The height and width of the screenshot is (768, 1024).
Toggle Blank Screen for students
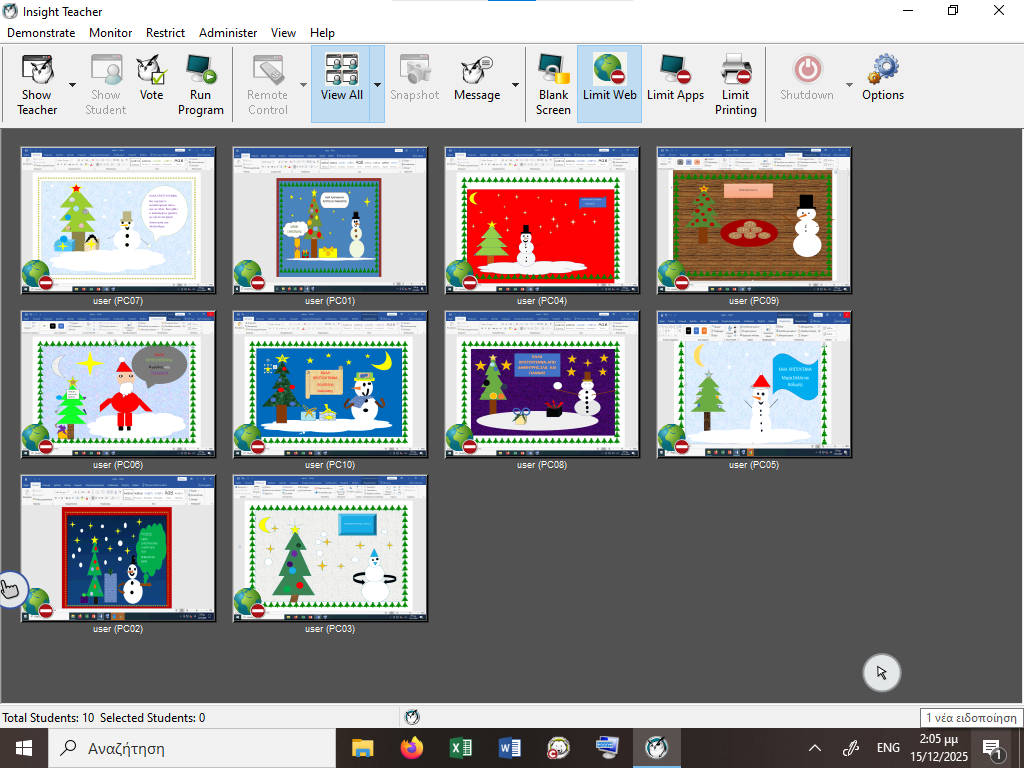553,84
